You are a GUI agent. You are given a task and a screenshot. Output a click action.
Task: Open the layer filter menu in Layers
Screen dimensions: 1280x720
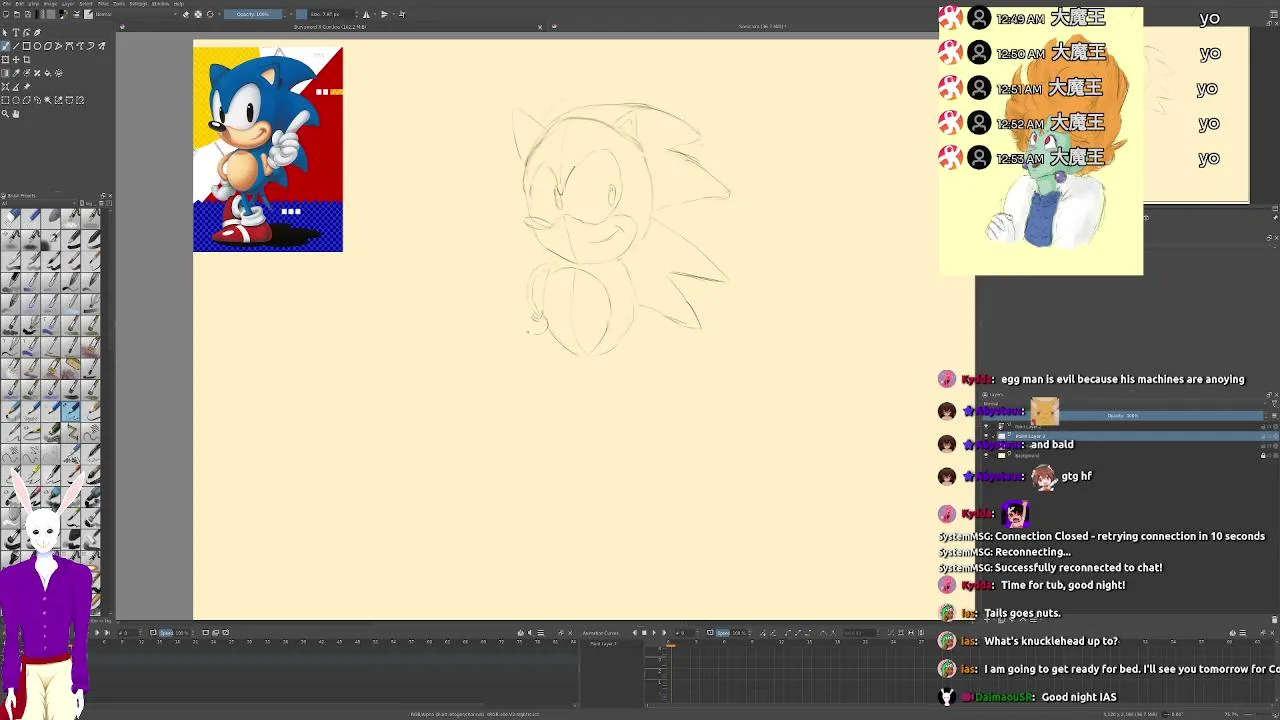pos(1275,404)
